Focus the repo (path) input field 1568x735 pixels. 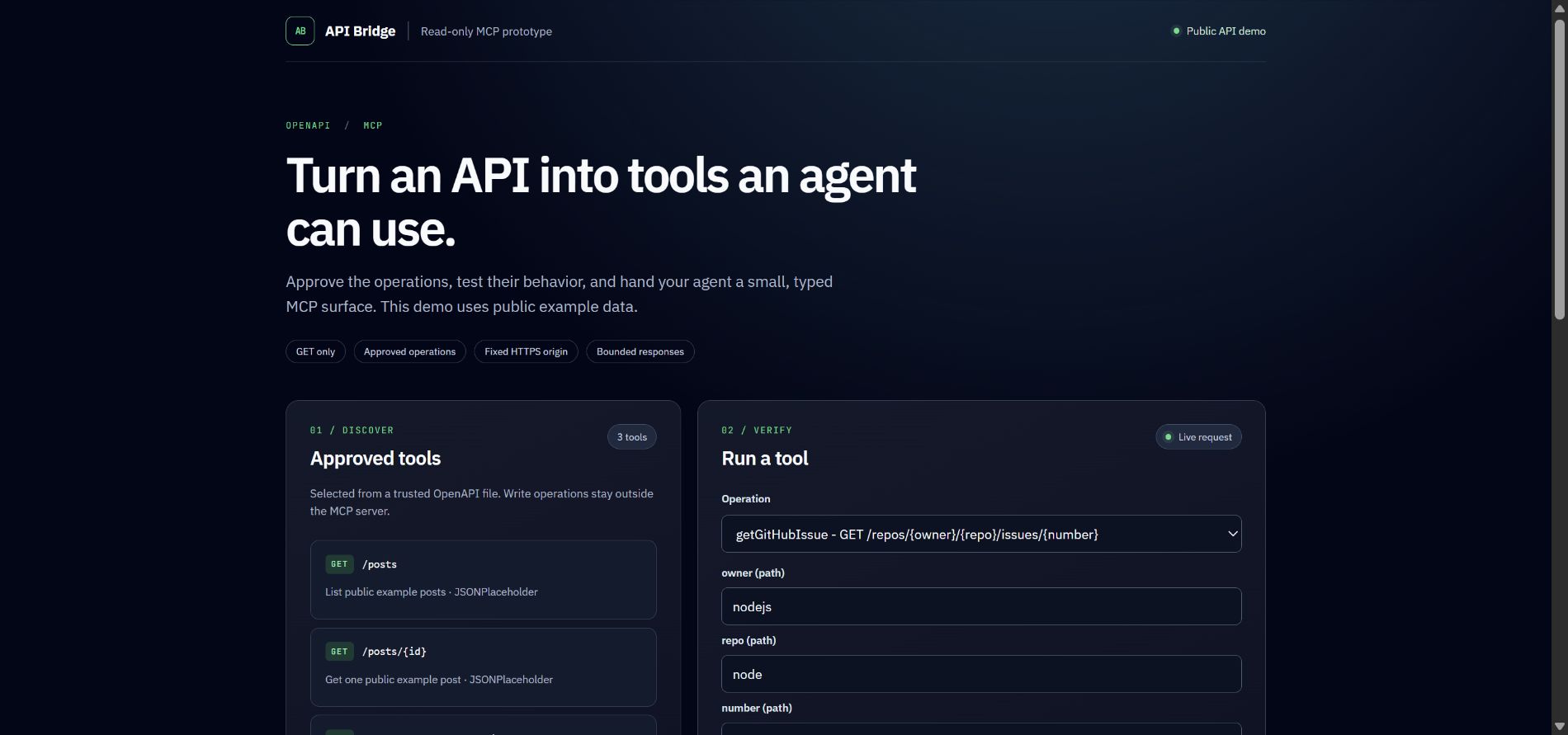click(x=981, y=674)
